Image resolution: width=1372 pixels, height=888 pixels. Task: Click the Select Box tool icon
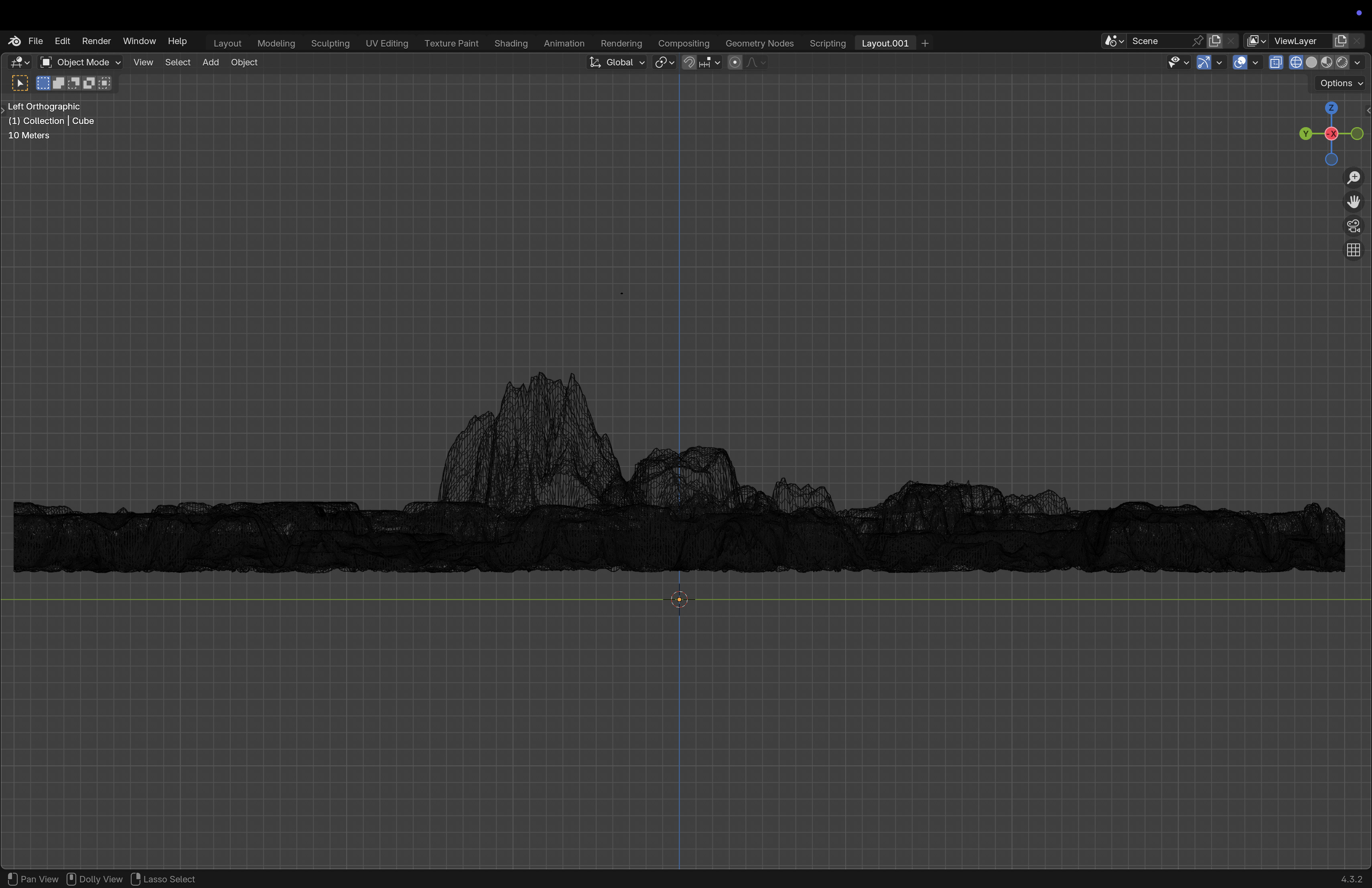tap(20, 83)
